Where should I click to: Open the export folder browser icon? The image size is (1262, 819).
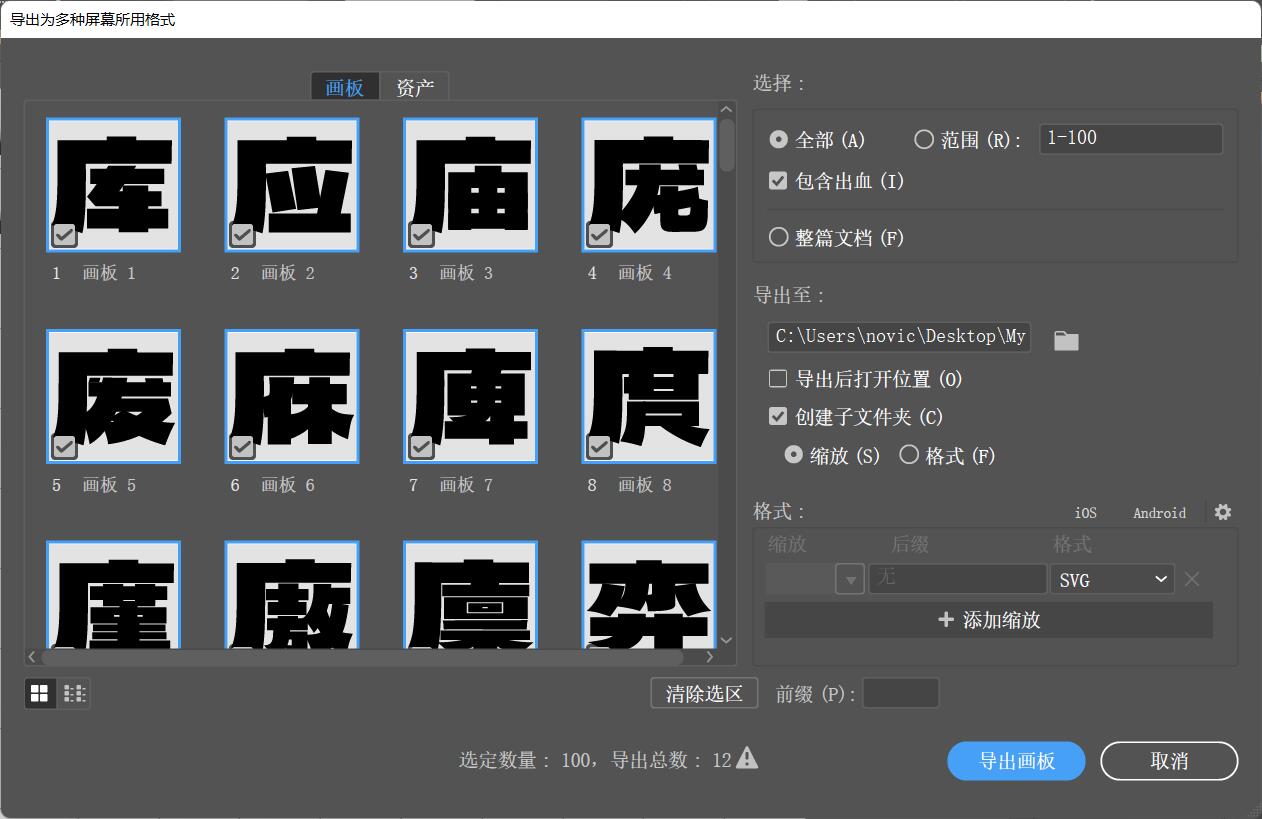coord(1065,340)
